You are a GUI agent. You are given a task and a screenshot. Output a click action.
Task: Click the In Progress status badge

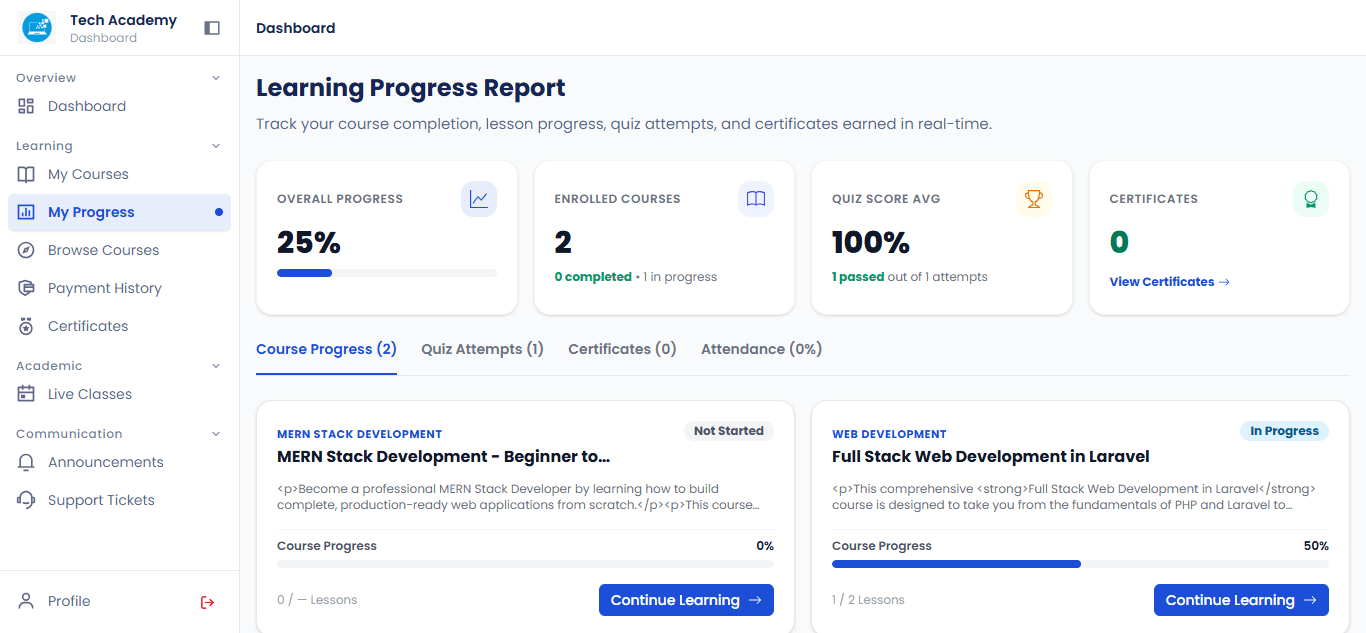point(1284,431)
